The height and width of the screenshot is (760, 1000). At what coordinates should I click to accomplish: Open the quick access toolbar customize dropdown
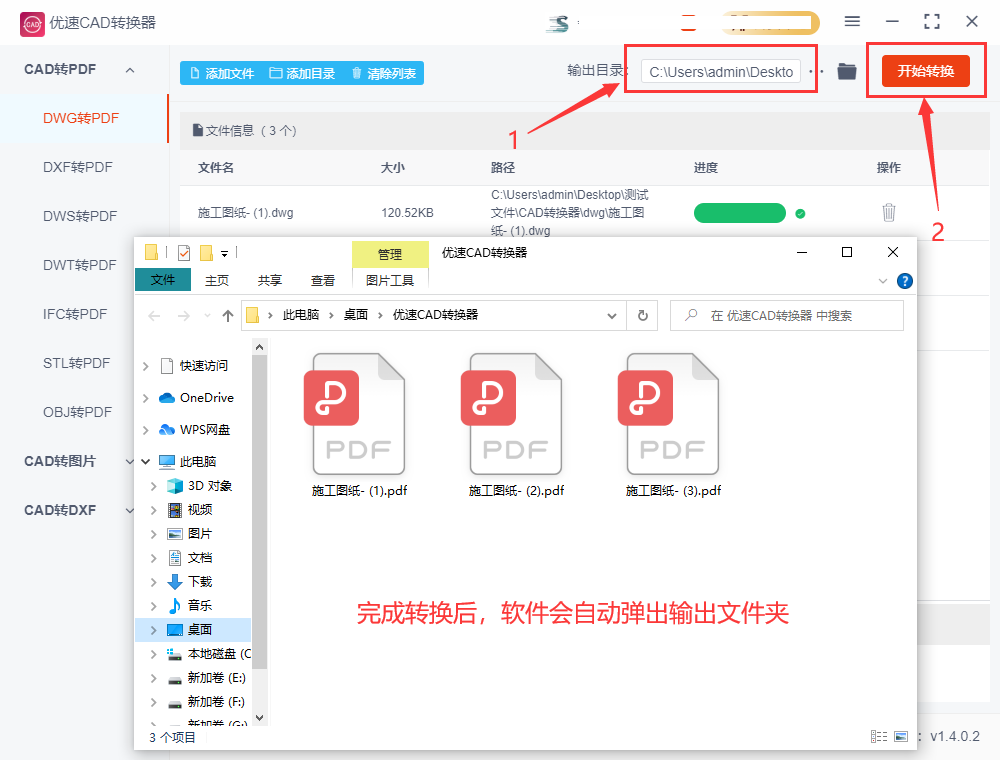[x=224, y=254]
